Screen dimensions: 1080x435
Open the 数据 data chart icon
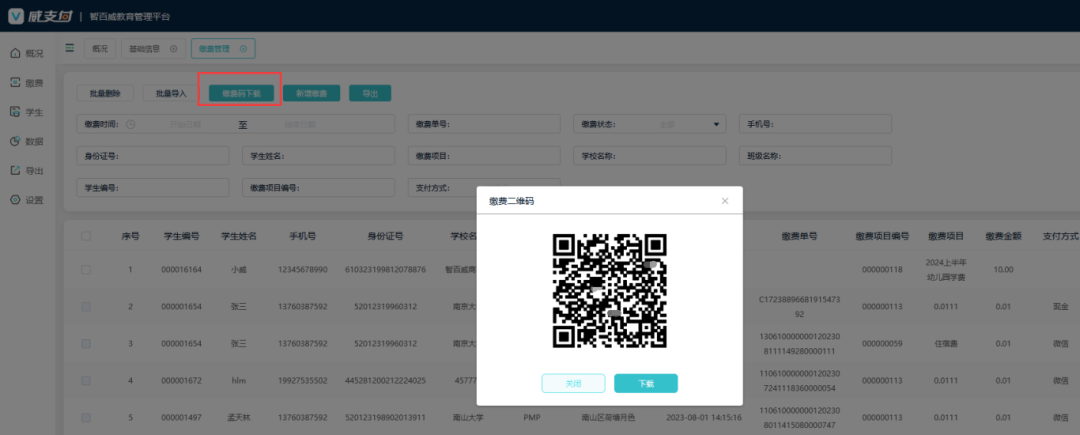15,141
